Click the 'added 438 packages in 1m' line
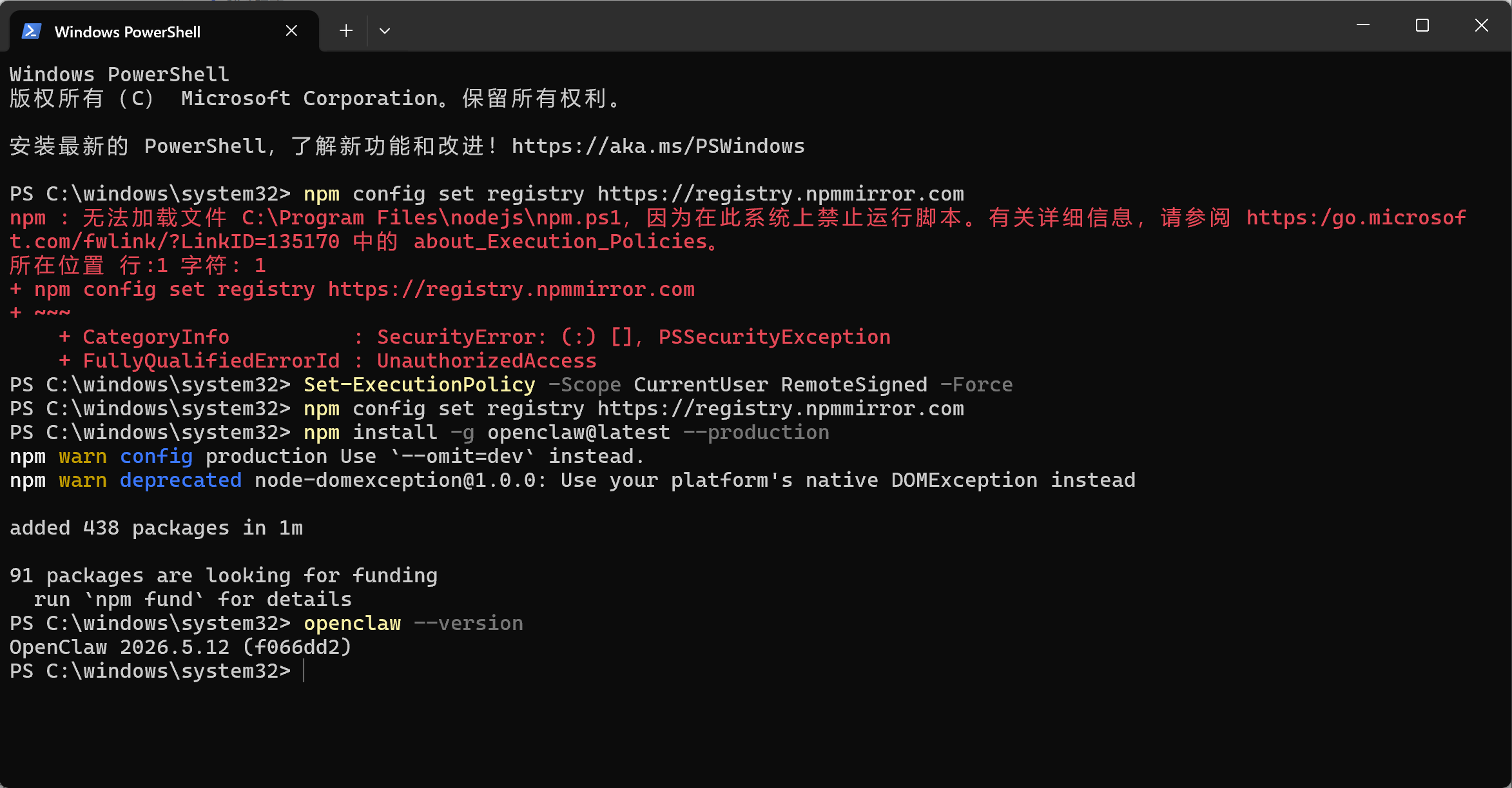Screen dimensions: 1512x788 (x=156, y=528)
